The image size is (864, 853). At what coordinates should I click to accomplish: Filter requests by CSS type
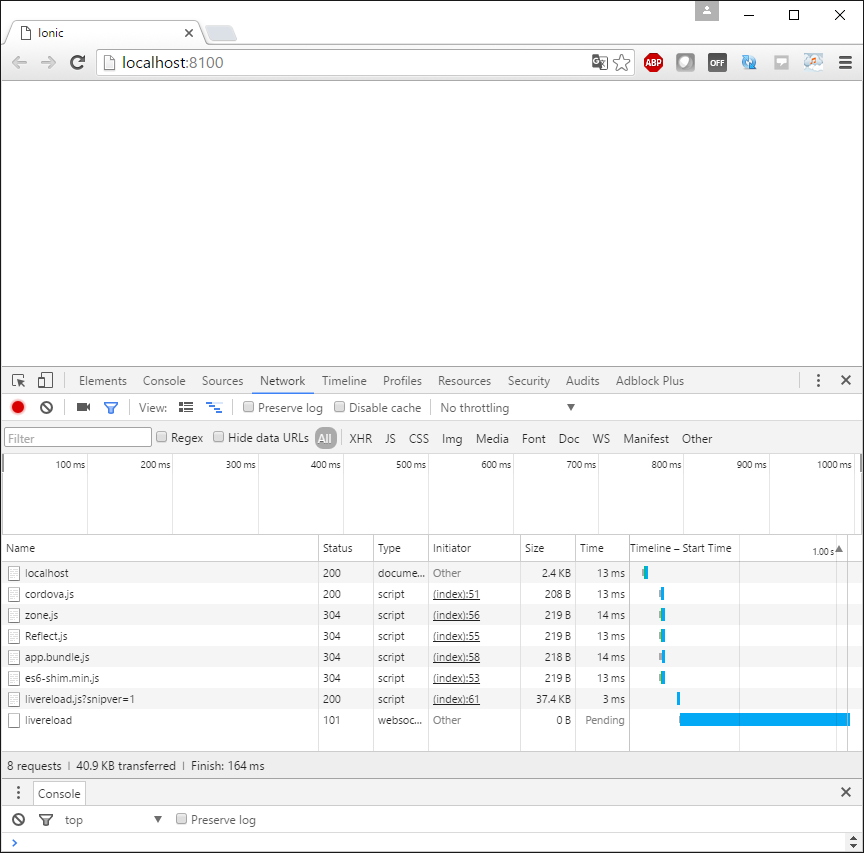tap(419, 439)
